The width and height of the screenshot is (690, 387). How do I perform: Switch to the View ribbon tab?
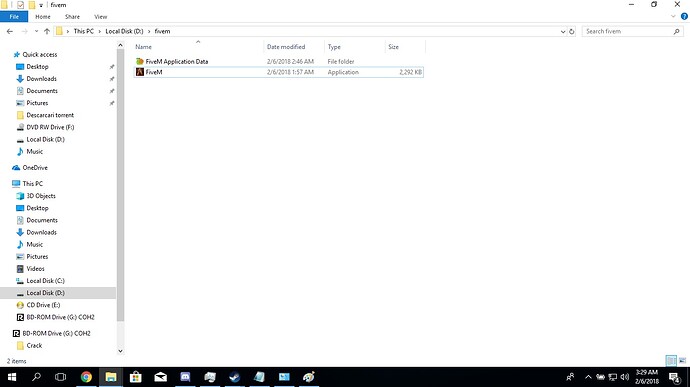[100, 17]
